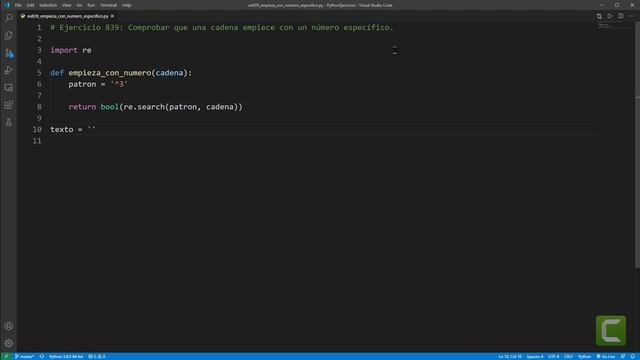Run Python file with the play icon

(x=610, y=16)
